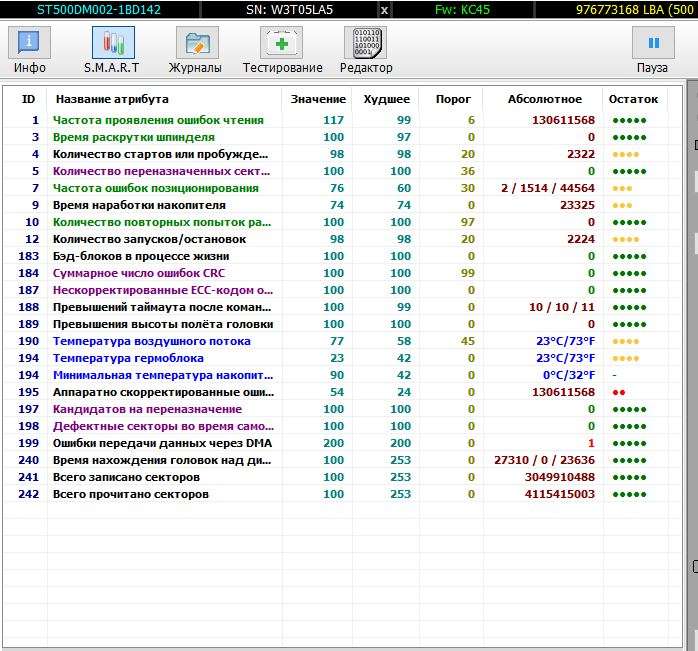Image resolution: width=698 pixels, height=651 pixels.
Task: Click the 976773168 LBA capacity label
Action: pyautogui.click(x=635, y=9)
